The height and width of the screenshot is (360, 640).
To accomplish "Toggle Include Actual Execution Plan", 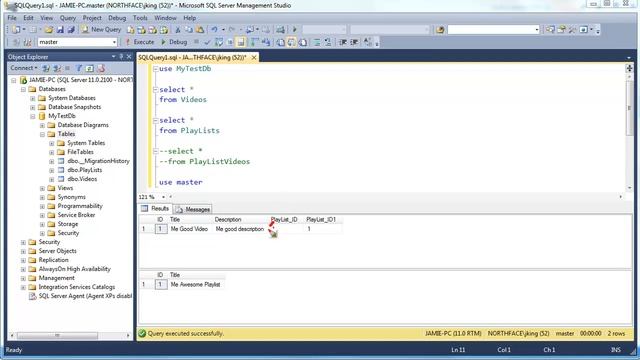I will (254, 42).
